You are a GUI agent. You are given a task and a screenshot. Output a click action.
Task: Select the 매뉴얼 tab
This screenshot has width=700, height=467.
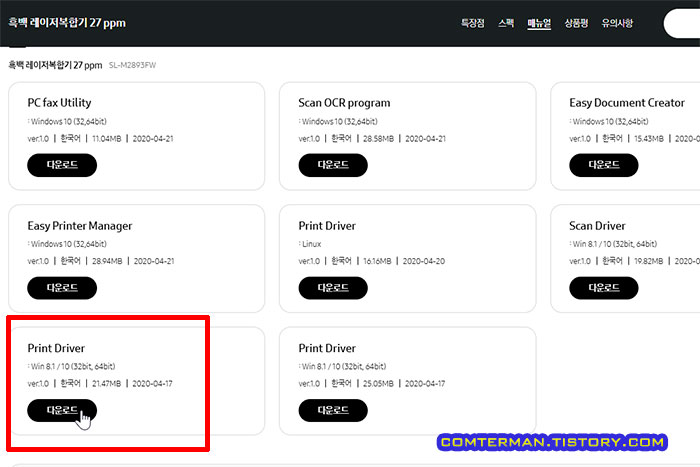539,23
